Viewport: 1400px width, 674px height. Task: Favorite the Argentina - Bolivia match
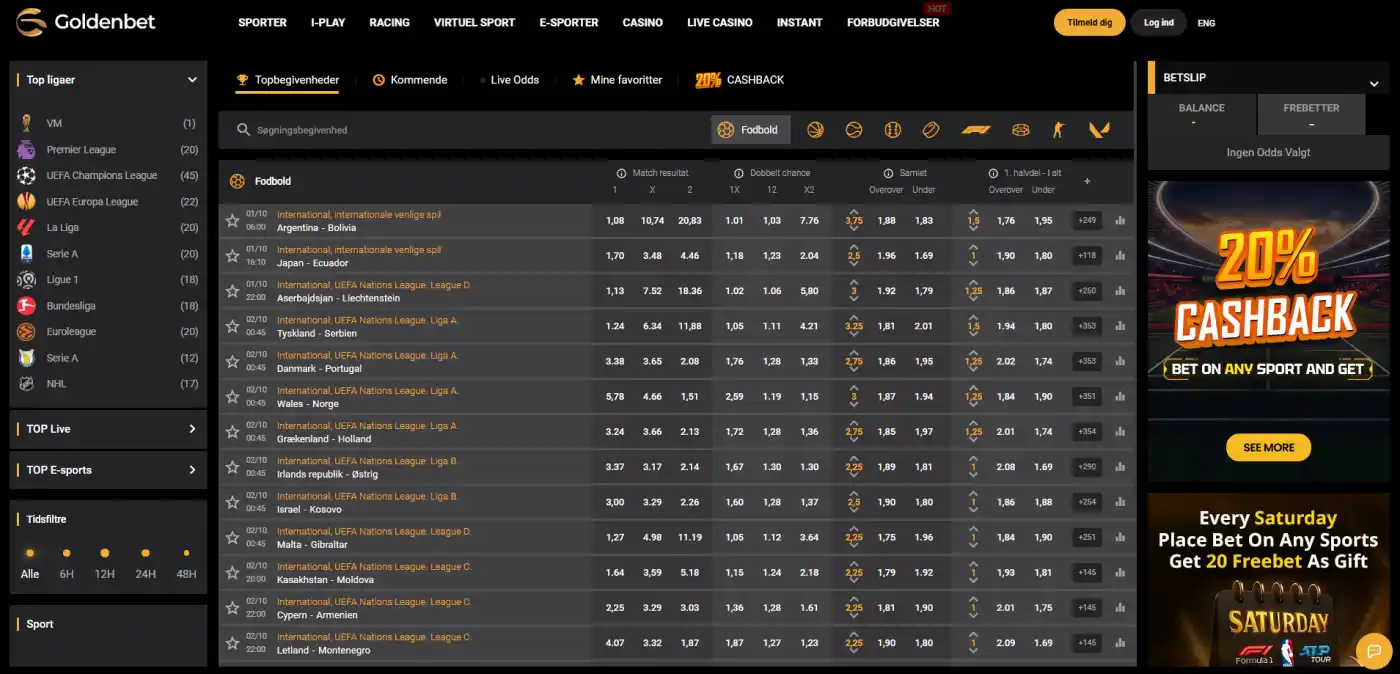pyautogui.click(x=232, y=221)
